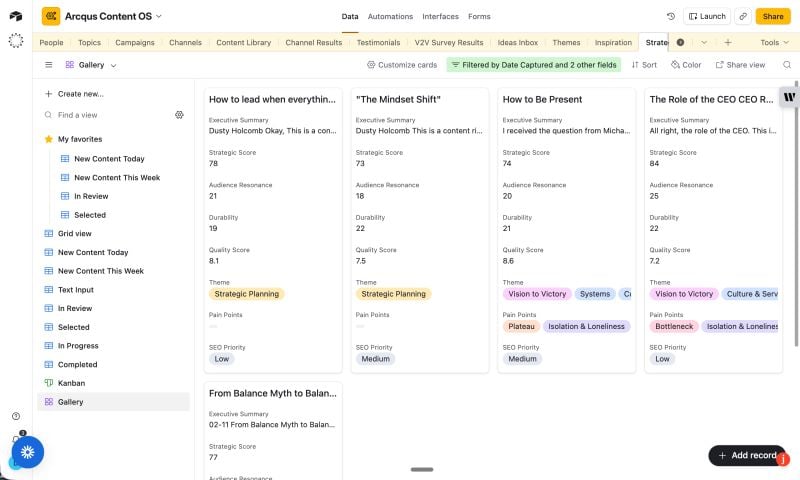800x480 pixels.
Task: Open the Channels table tab
Action: pos(185,42)
